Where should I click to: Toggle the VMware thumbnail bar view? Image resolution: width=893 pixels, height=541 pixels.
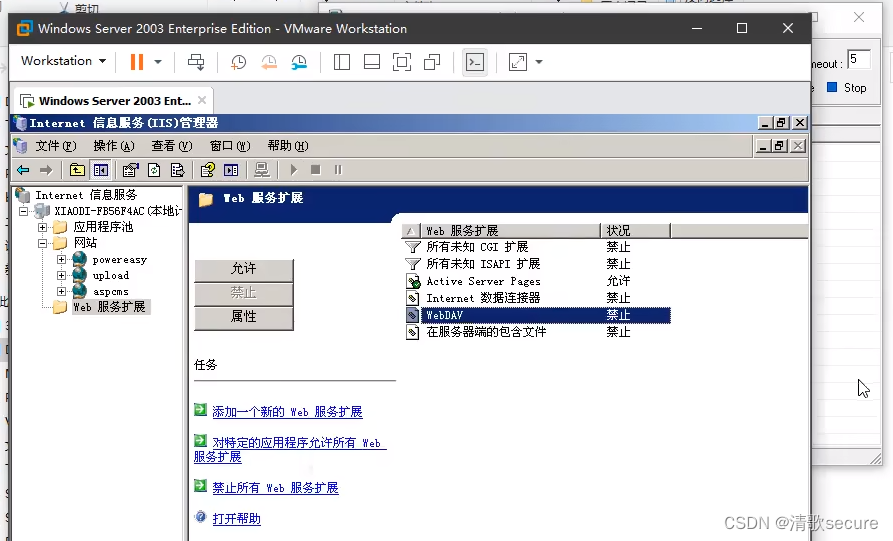[x=372, y=62]
